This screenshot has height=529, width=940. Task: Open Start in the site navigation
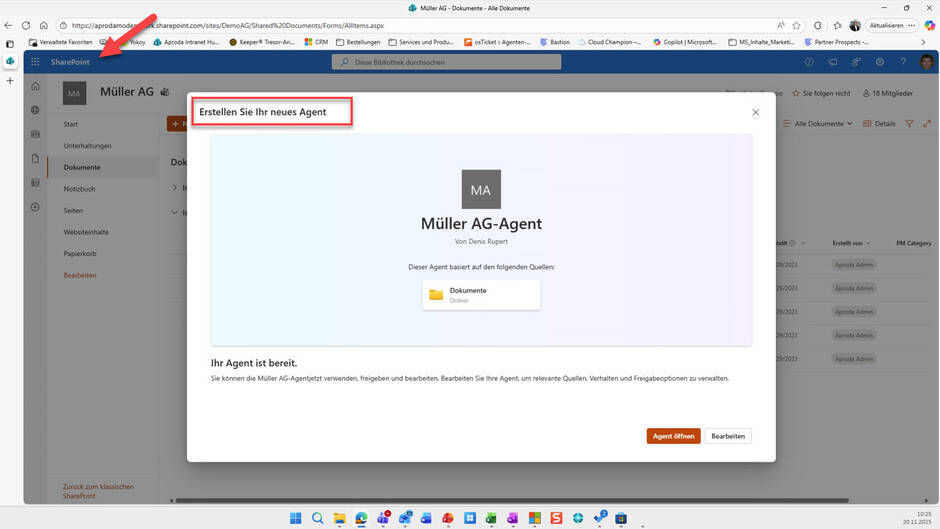tap(71, 124)
